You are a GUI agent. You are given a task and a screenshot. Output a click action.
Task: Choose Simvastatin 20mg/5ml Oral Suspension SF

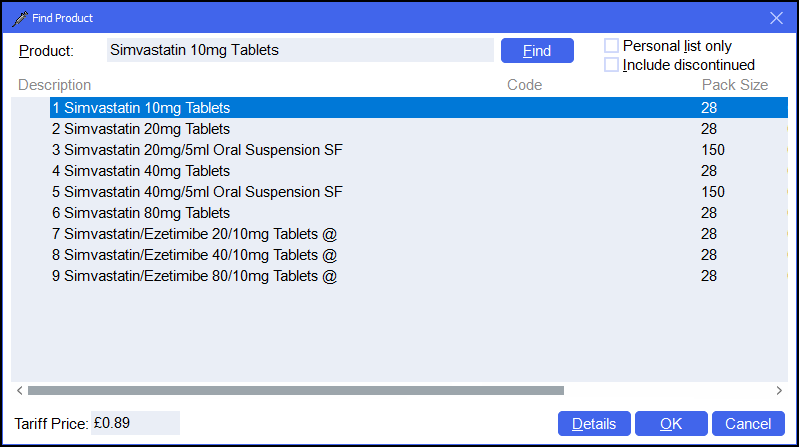pos(197,150)
